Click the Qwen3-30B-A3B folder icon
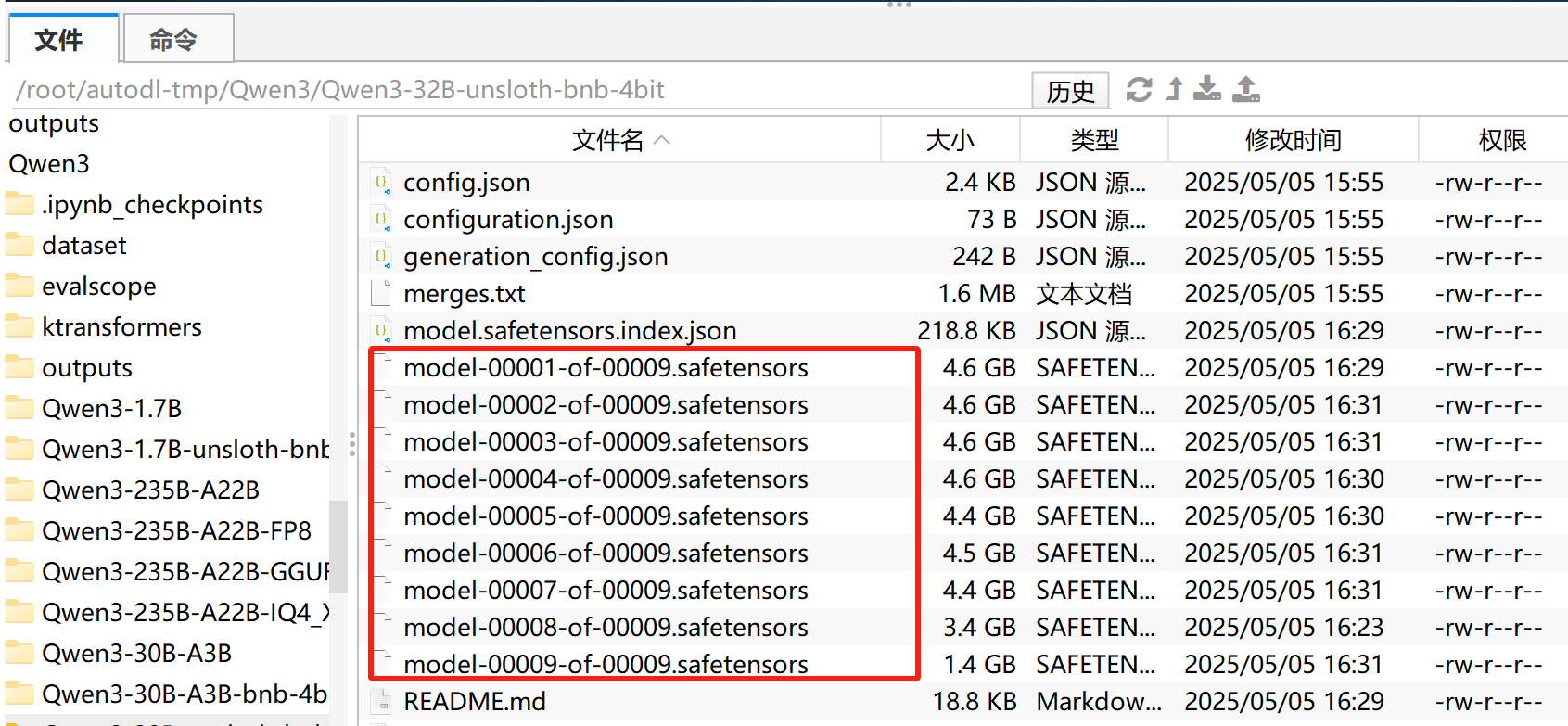Image resolution: width=1568 pixels, height=726 pixels. click(x=19, y=653)
